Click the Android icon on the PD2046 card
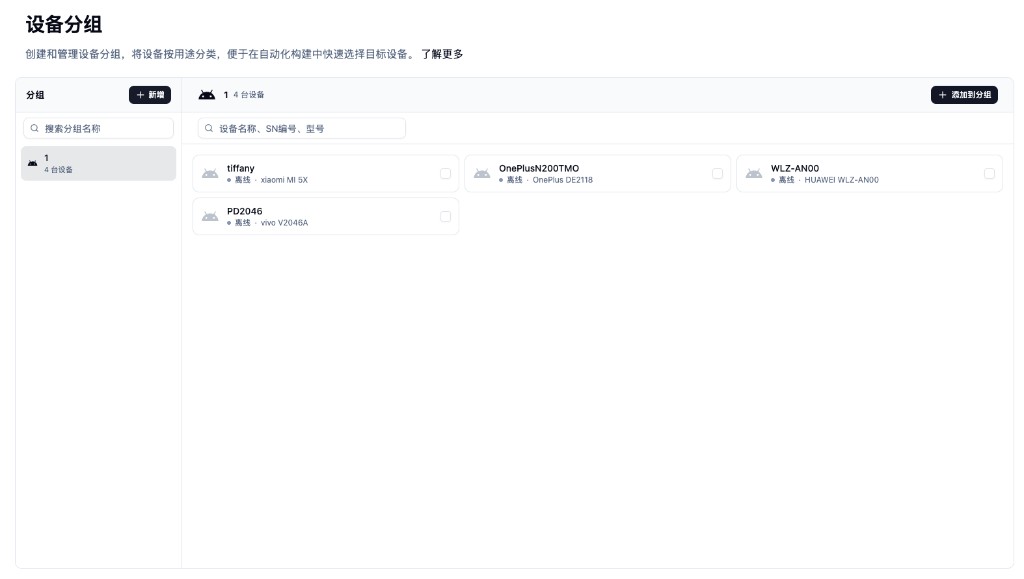This screenshot has width=1024, height=579. click(211, 216)
